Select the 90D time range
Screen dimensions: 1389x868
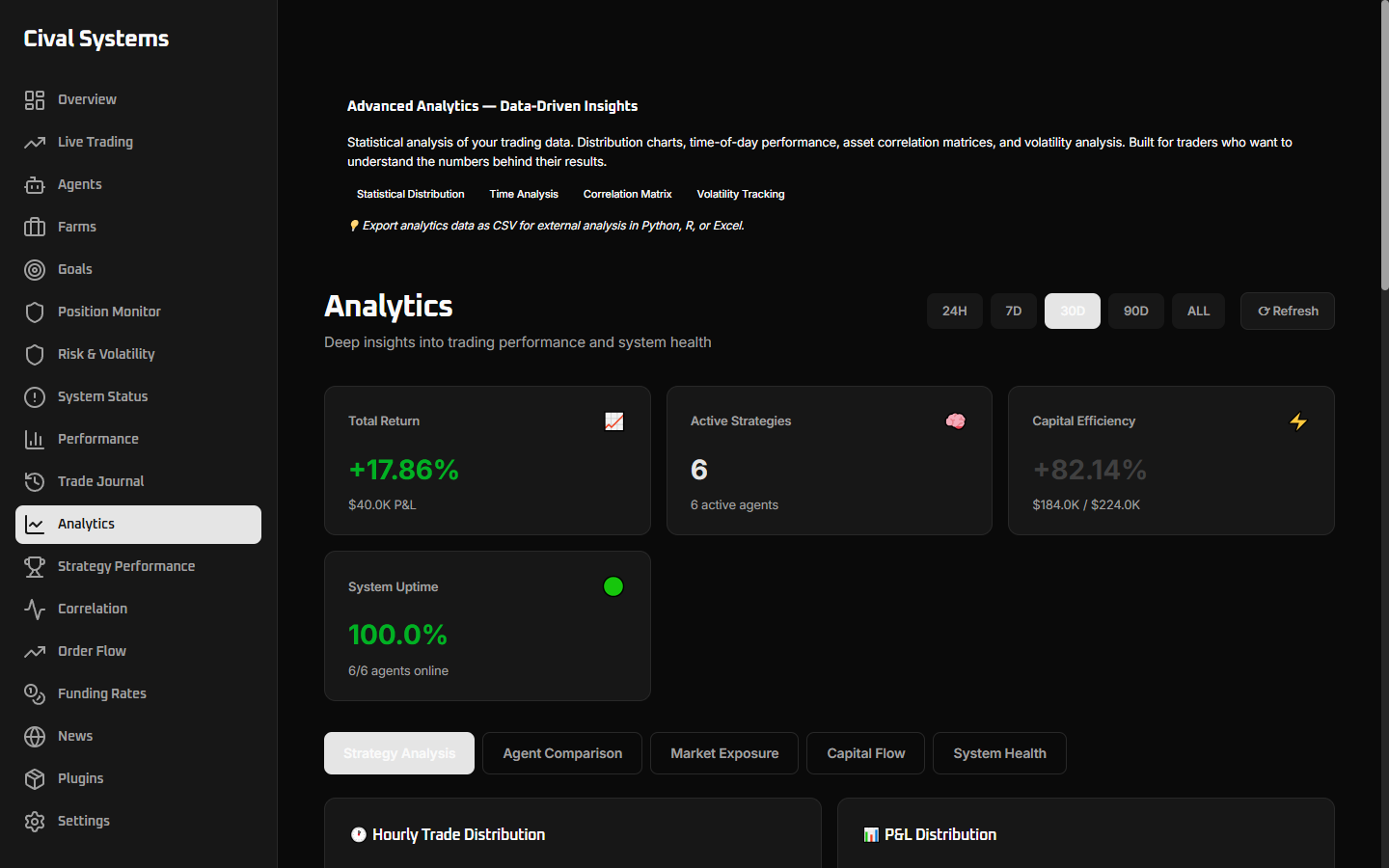click(x=1136, y=311)
